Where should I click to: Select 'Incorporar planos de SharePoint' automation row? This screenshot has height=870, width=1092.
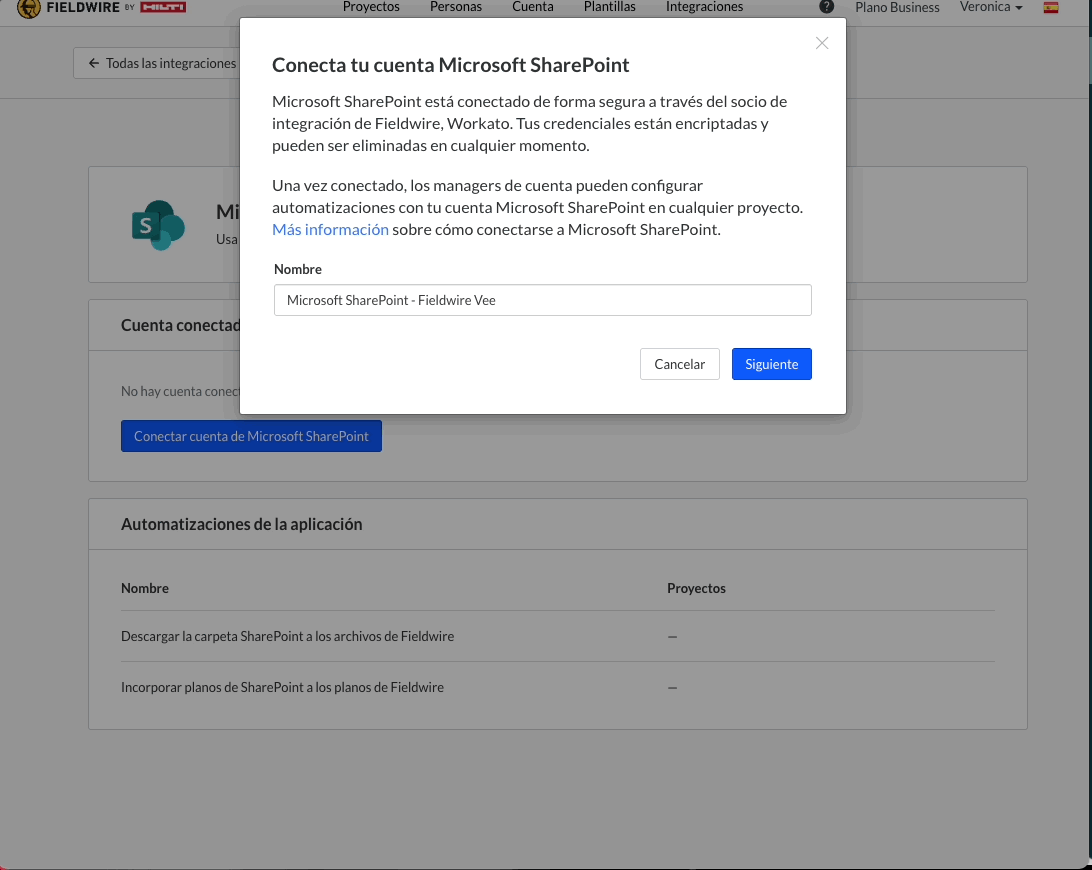[x=558, y=687]
